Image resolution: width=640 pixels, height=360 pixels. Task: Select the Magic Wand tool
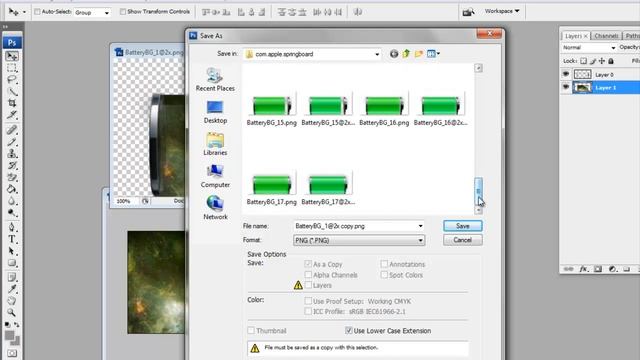[12, 91]
